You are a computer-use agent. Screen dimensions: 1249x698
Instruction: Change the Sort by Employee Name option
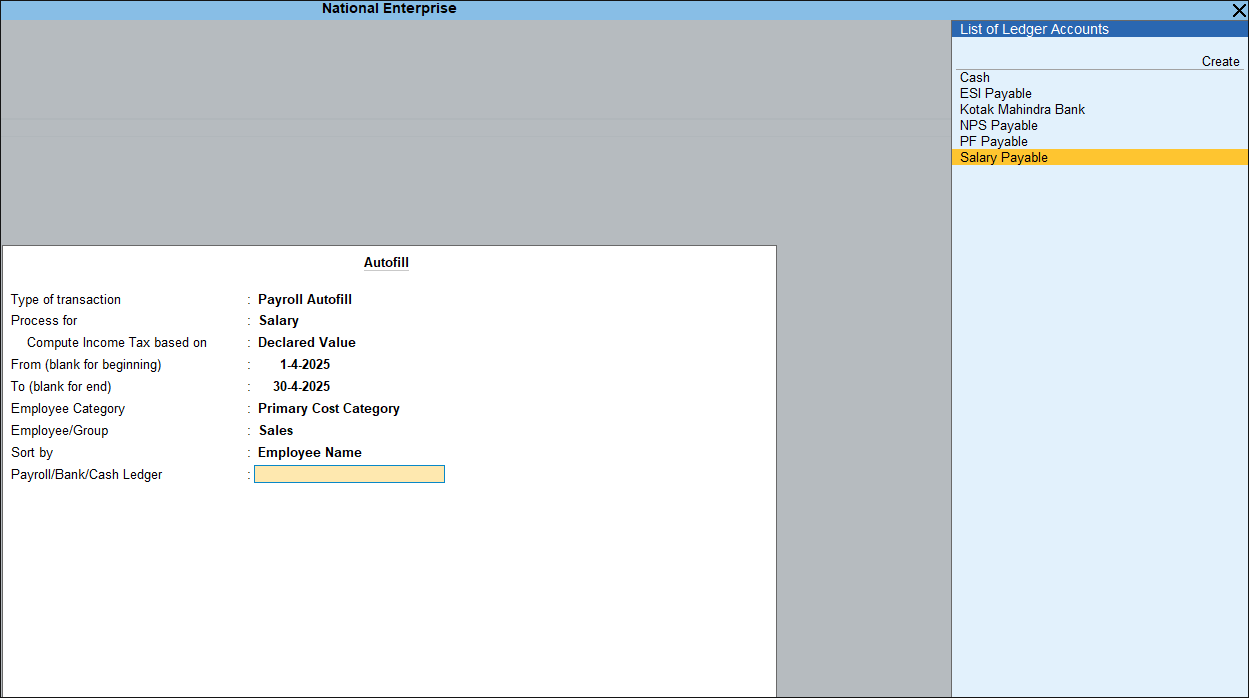(310, 453)
